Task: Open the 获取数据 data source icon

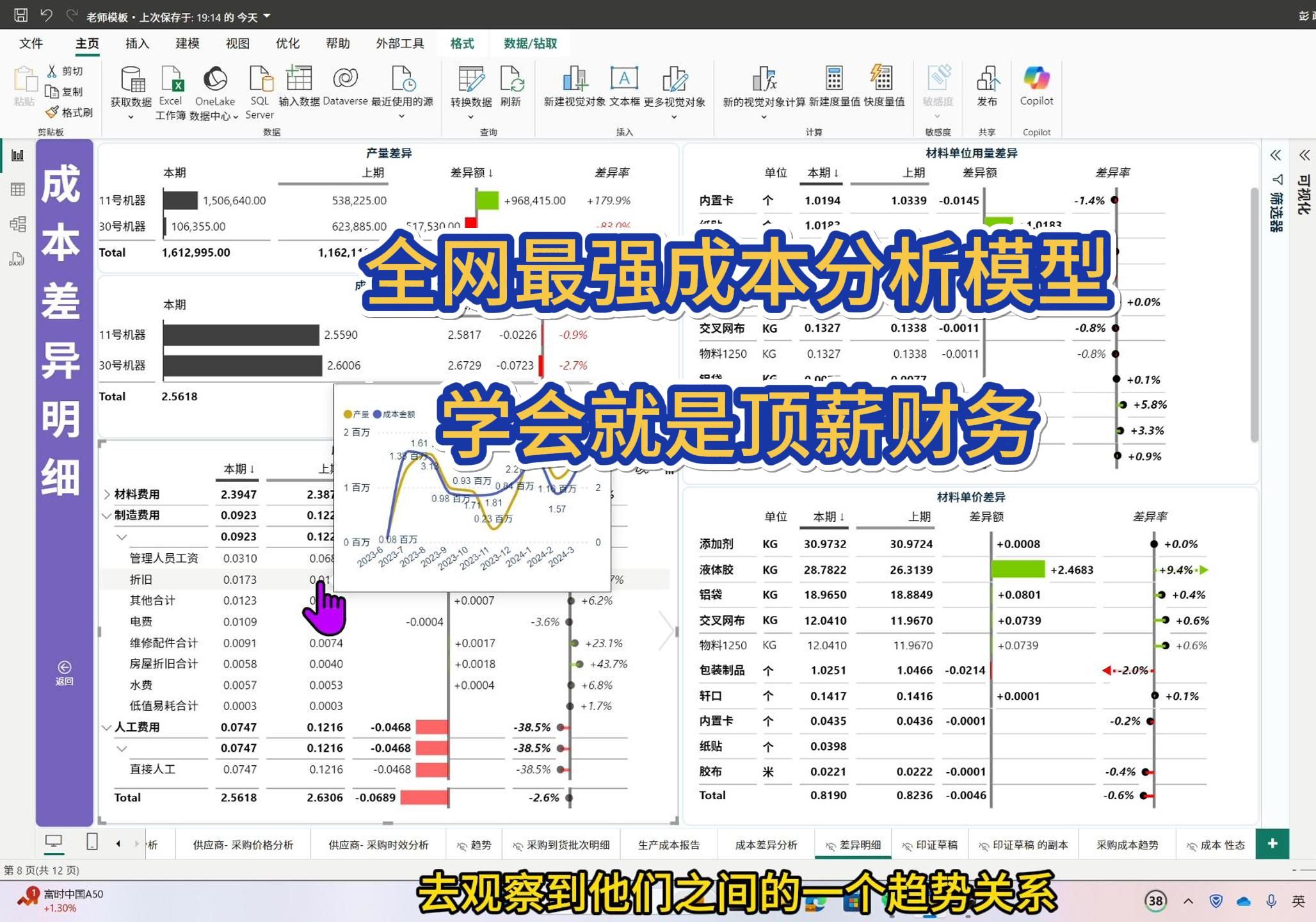Action: [x=132, y=79]
